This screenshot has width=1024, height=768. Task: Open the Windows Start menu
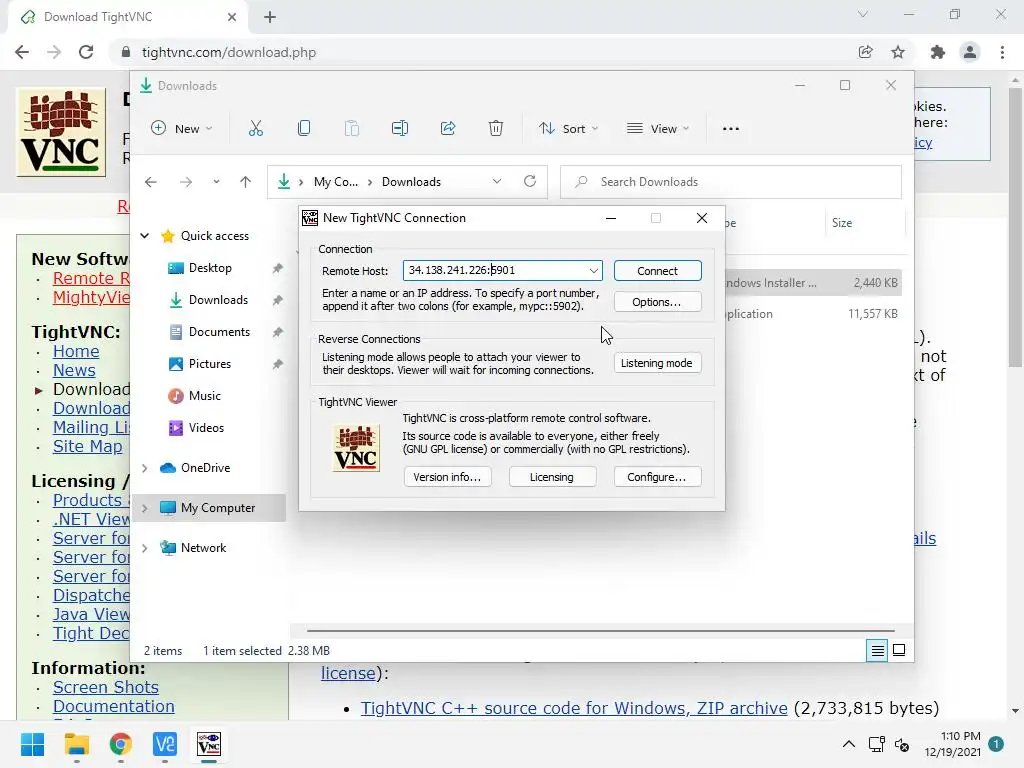click(32, 744)
